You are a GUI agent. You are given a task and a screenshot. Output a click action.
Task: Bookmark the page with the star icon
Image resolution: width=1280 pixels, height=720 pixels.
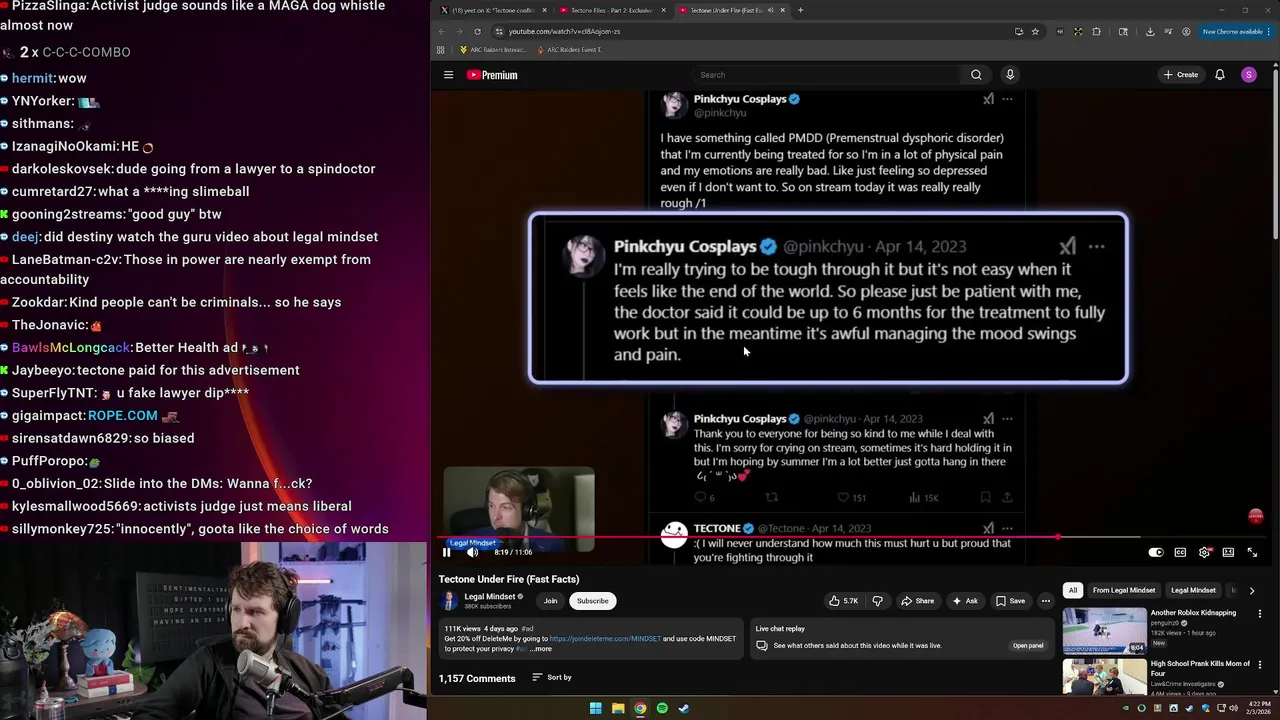coord(1035,31)
